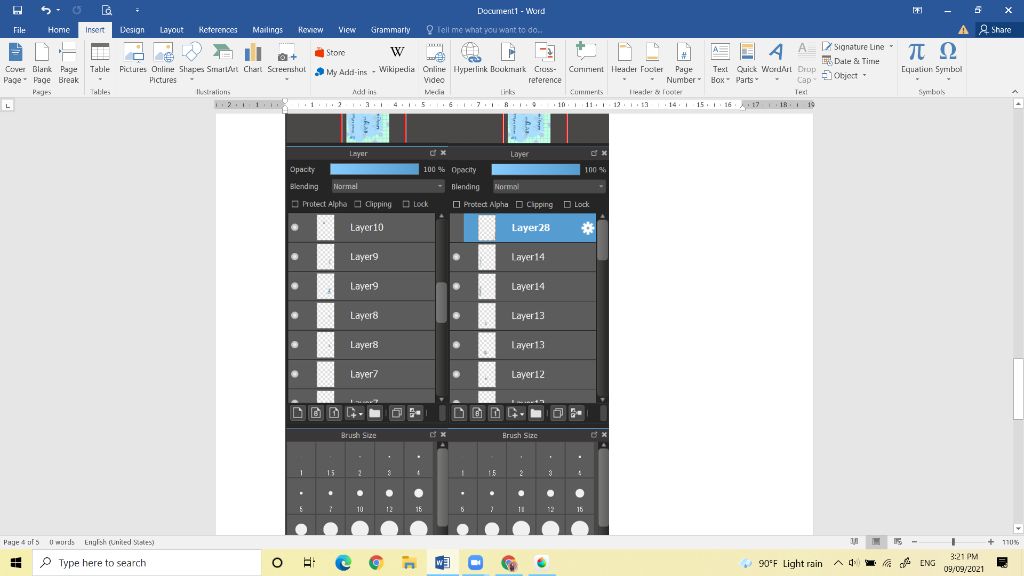Open the References tab
This screenshot has height=576, width=1024.
pos(218,29)
